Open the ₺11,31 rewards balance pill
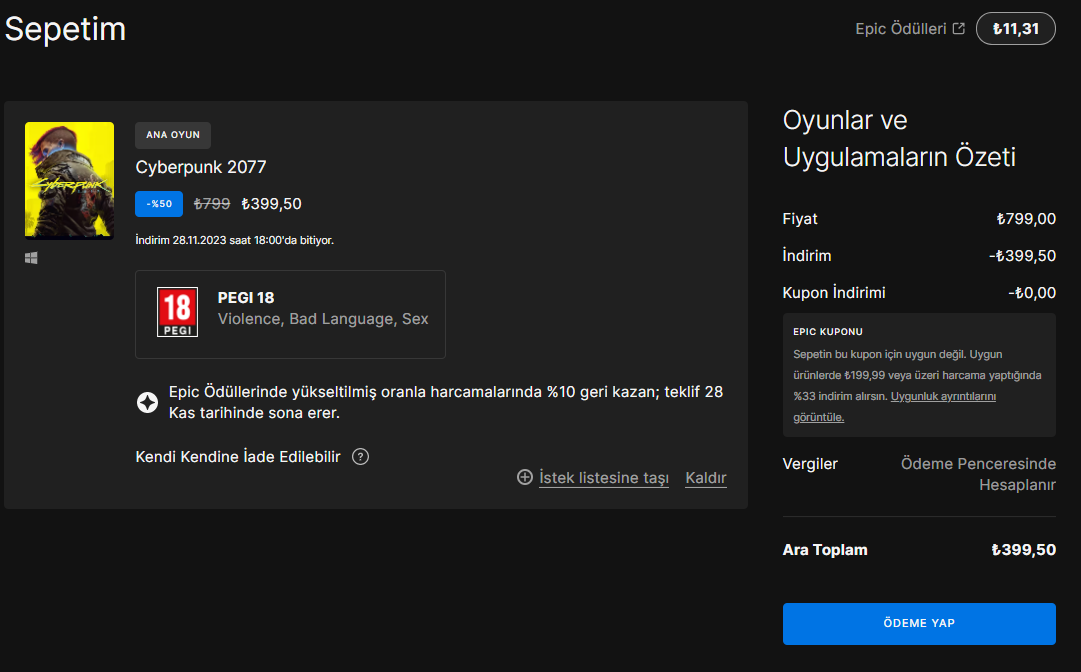 coord(1016,29)
